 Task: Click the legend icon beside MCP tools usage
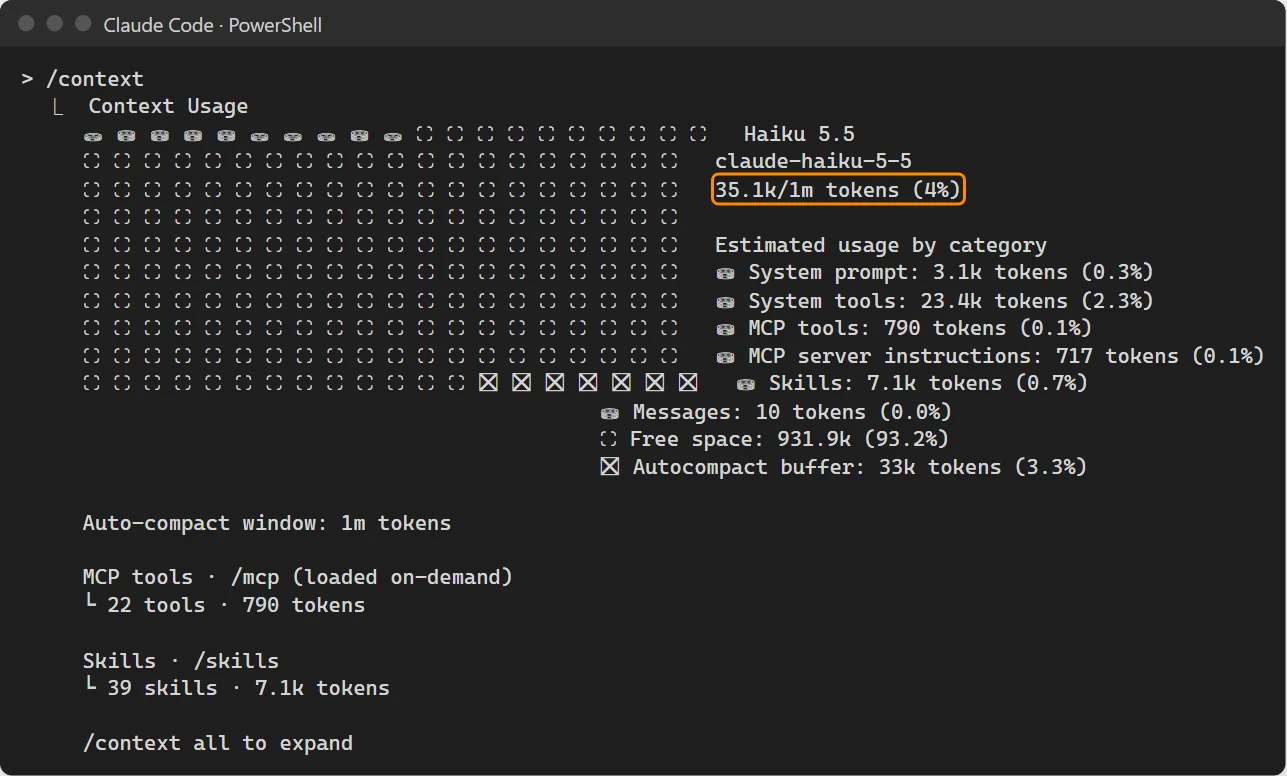point(725,329)
